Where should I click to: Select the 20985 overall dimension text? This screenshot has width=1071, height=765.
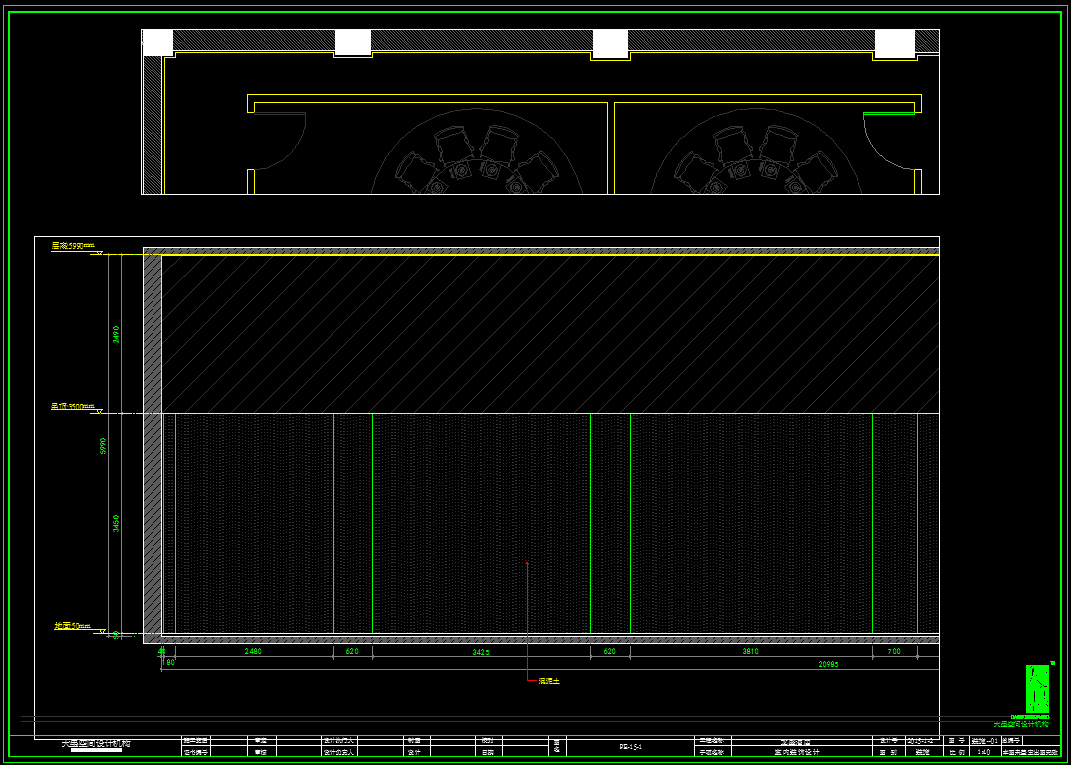coord(828,664)
